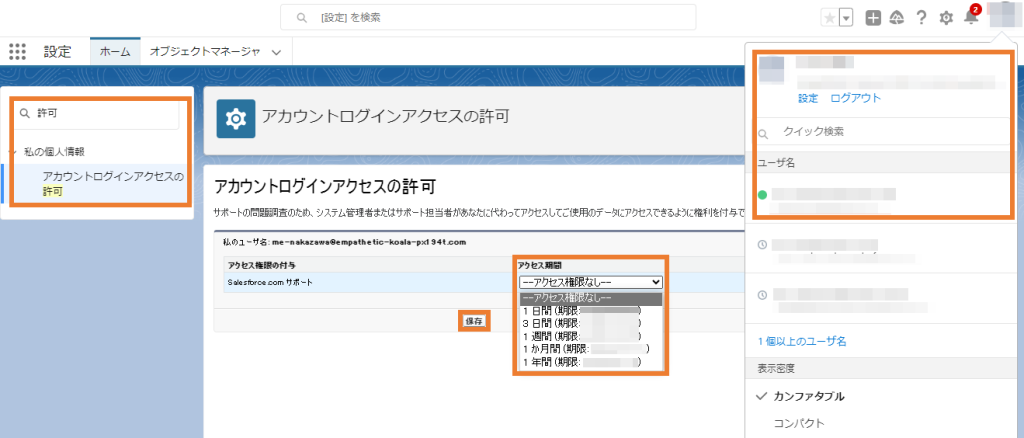Click the quick find box containing 許可

point(97,114)
